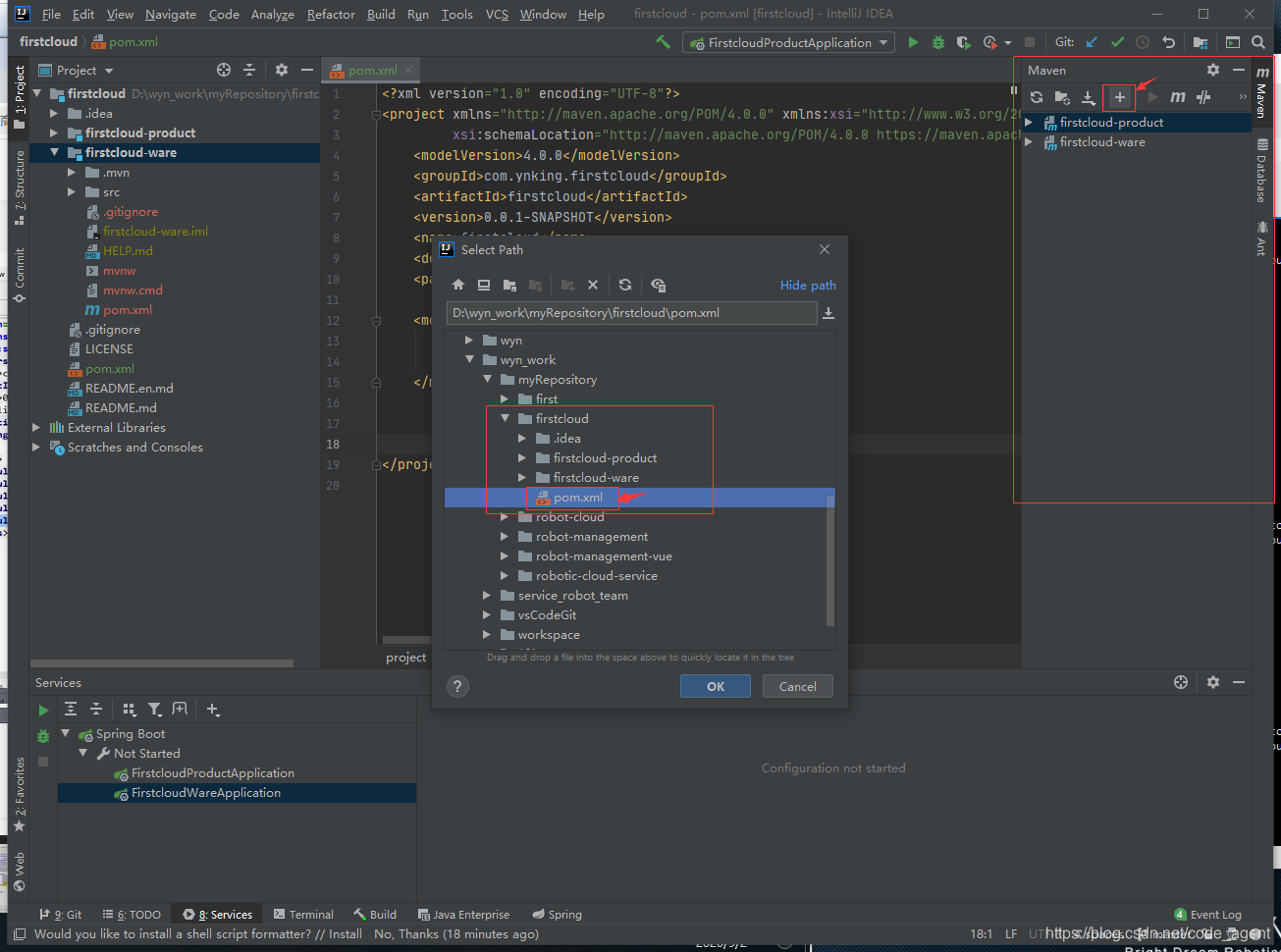1281x952 pixels.
Task: Select vsCodeGit folder in dialog tree
Action: pos(547,614)
